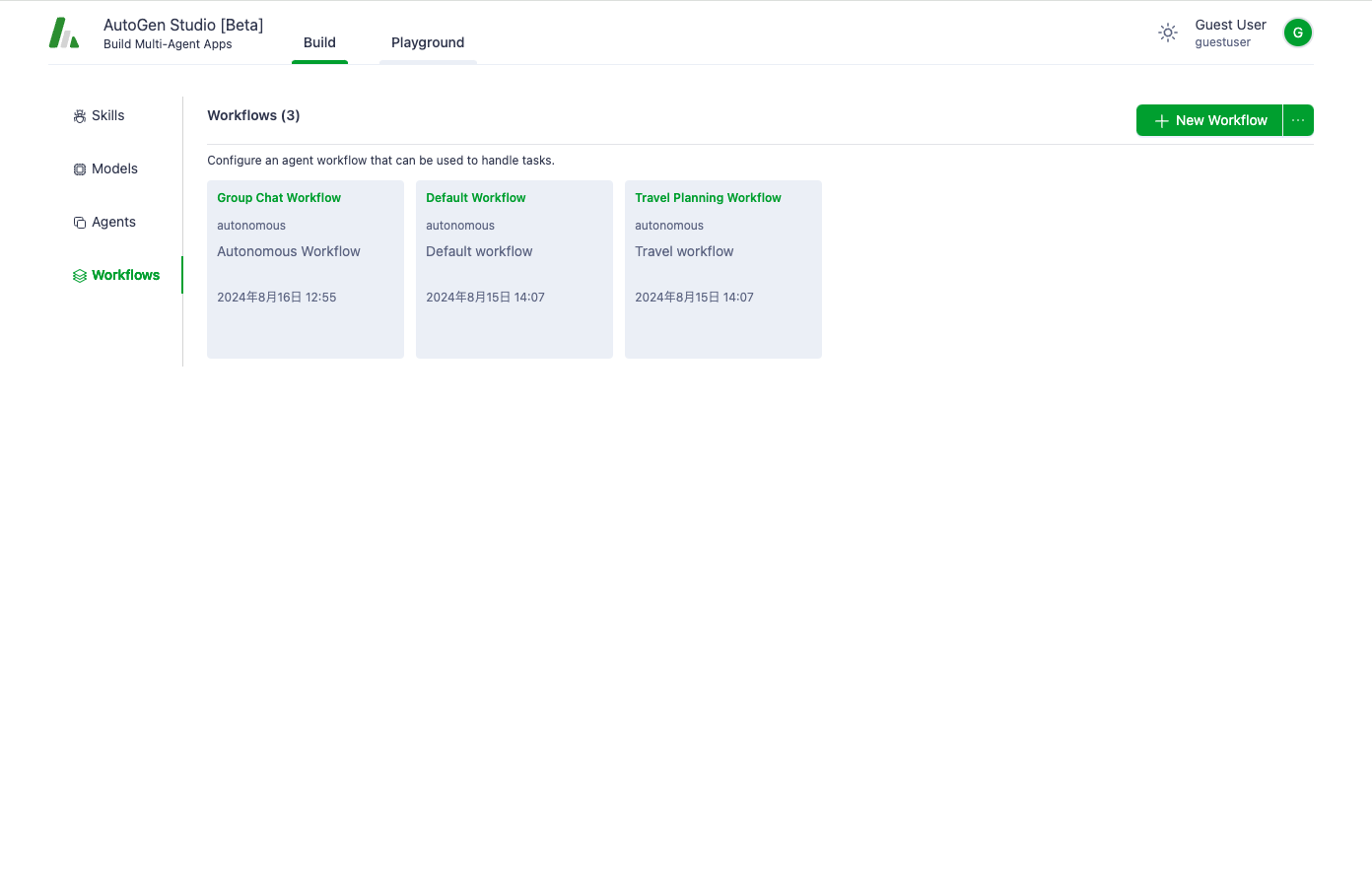This screenshot has height=872, width=1372.
Task: Click autonomous type label on Travel Planning card
Action: (x=669, y=226)
